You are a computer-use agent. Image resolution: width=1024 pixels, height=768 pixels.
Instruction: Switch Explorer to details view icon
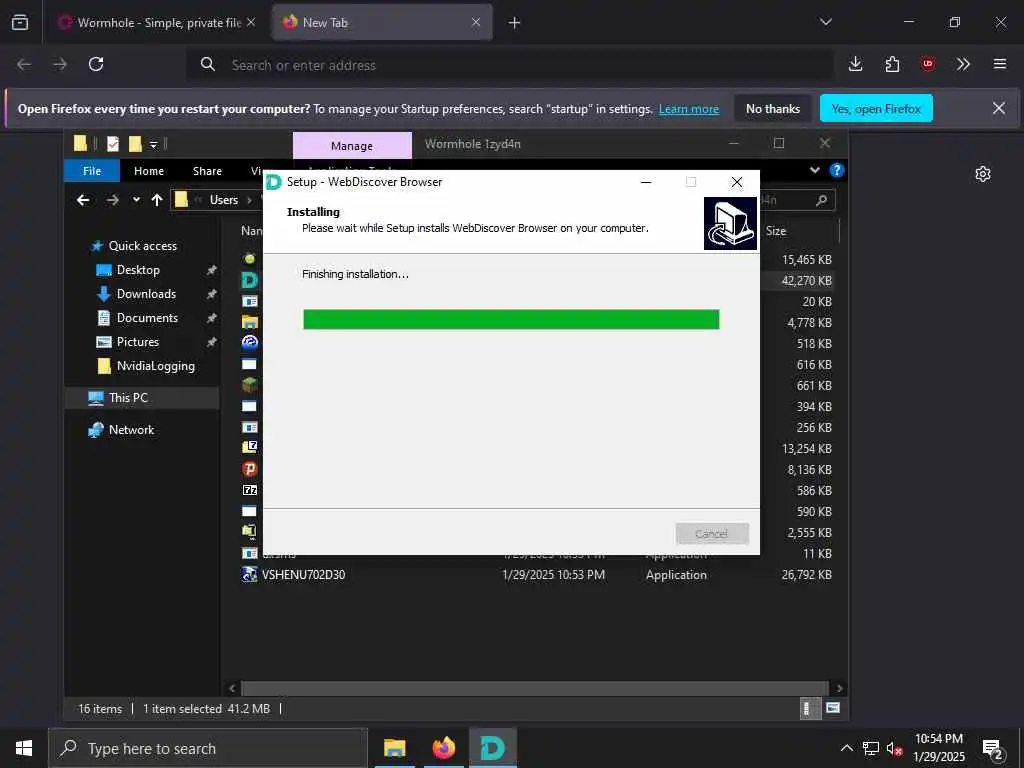tap(810, 709)
